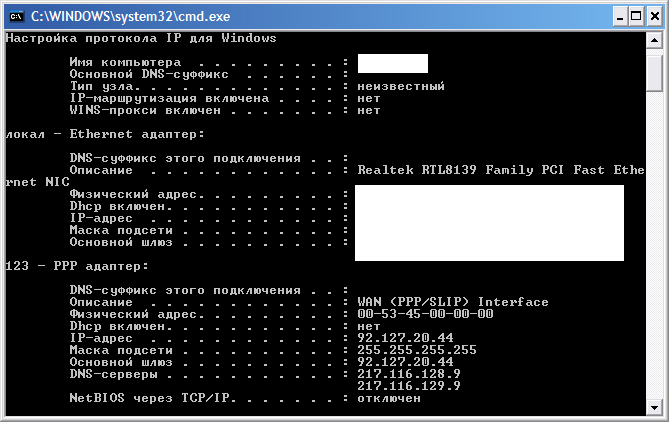The height and width of the screenshot is (422, 669).
Task: Click the large white redacted block
Action: (x=489, y=223)
